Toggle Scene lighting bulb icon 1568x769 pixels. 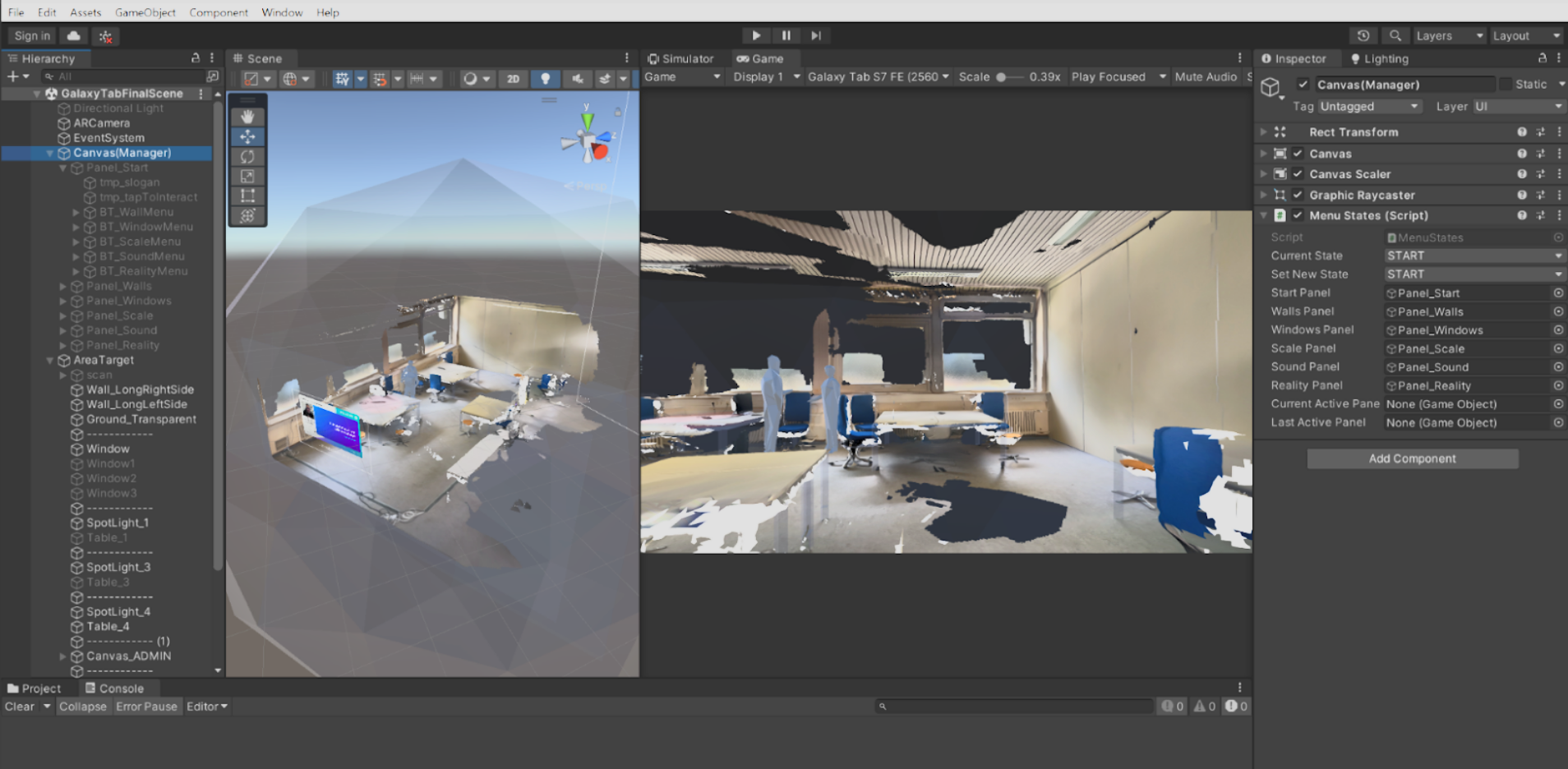click(x=545, y=79)
